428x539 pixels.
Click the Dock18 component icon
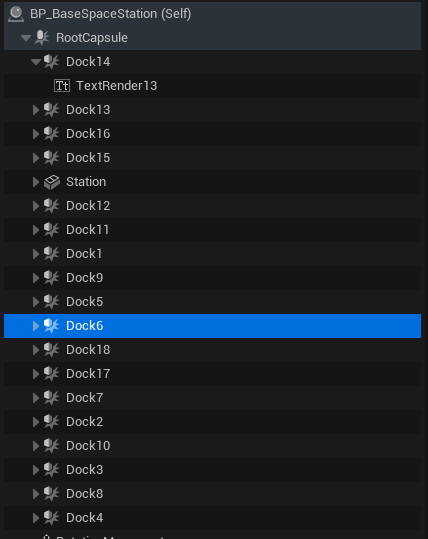[x=51, y=350]
